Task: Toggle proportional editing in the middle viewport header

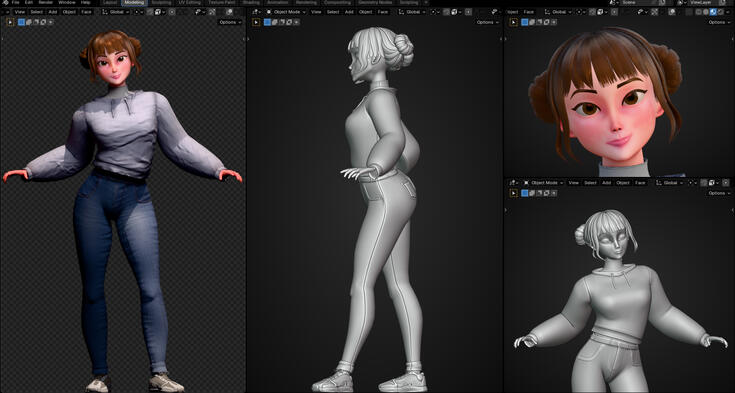Action: [x=468, y=12]
